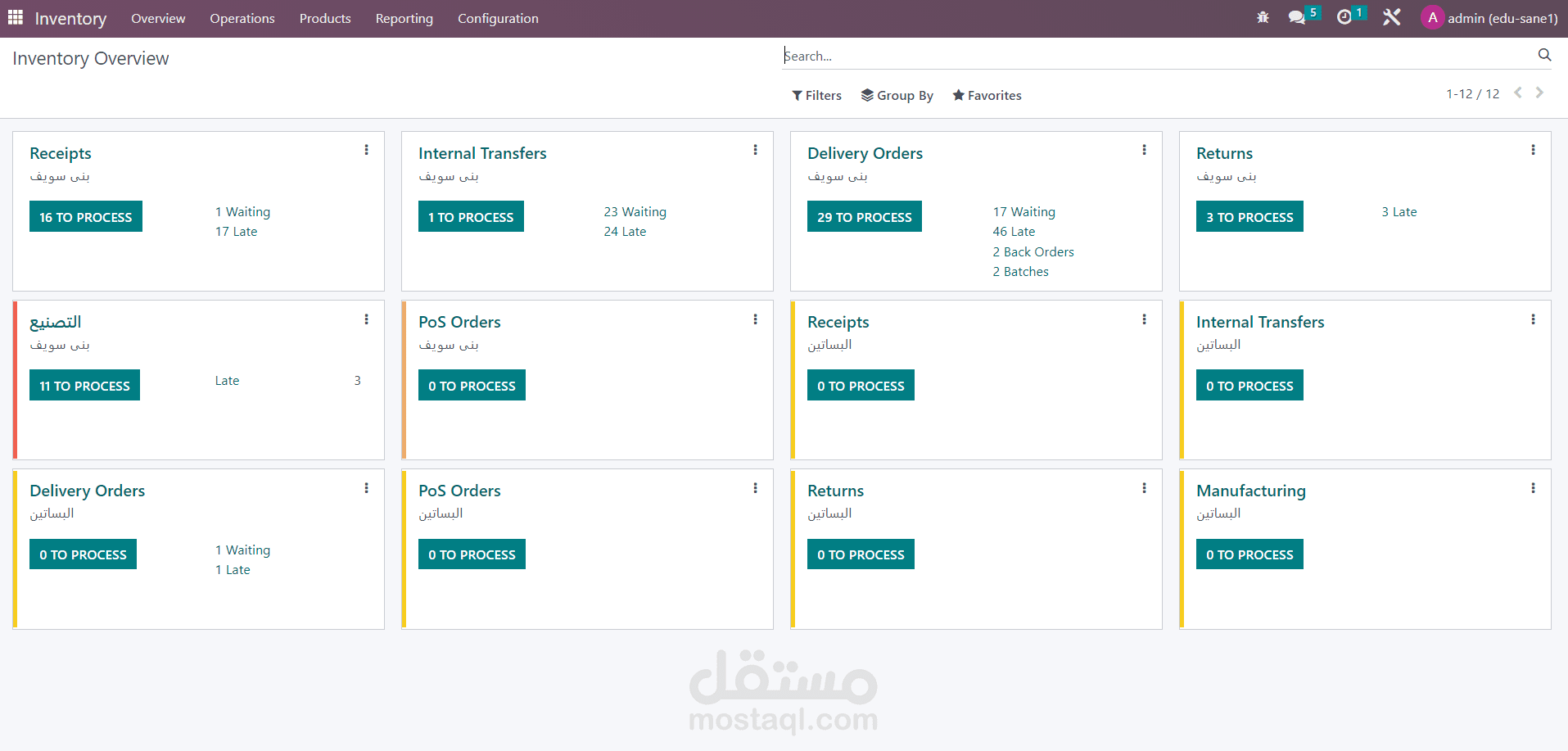1568x751 pixels.
Task: Open kebab menu on التصنيع card
Action: point(366,319)
